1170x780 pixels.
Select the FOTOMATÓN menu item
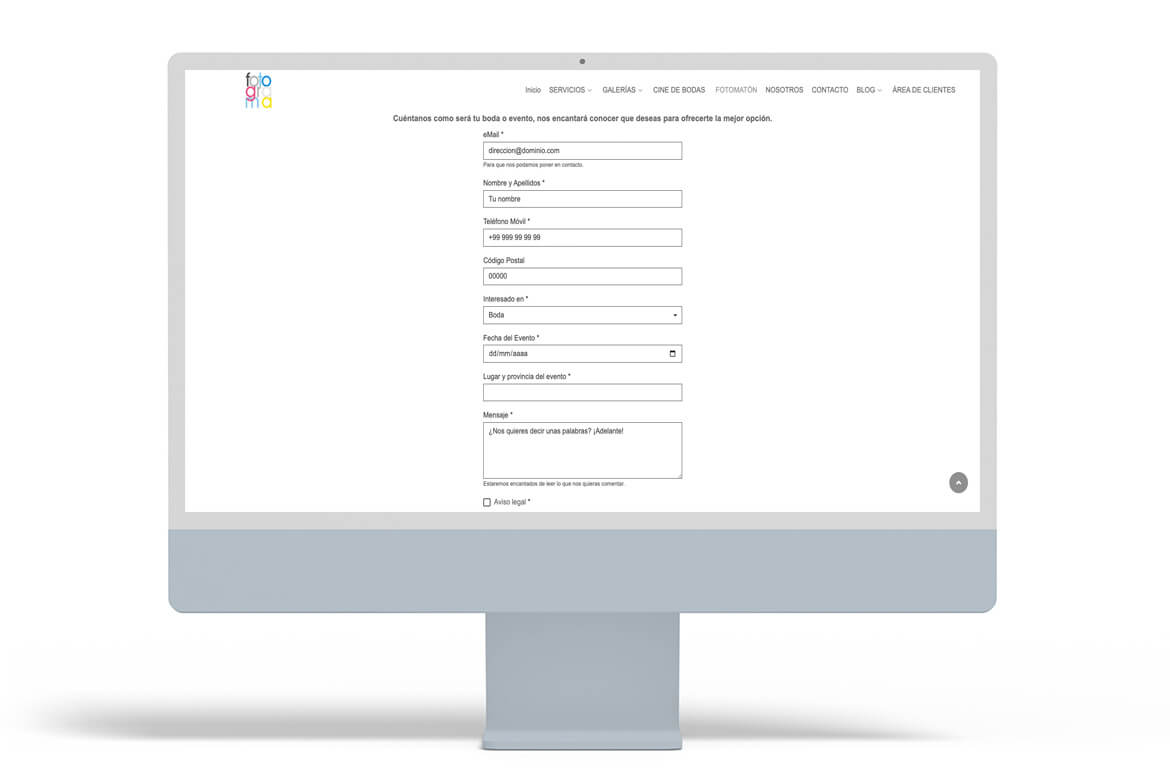[x=736, y=90]
